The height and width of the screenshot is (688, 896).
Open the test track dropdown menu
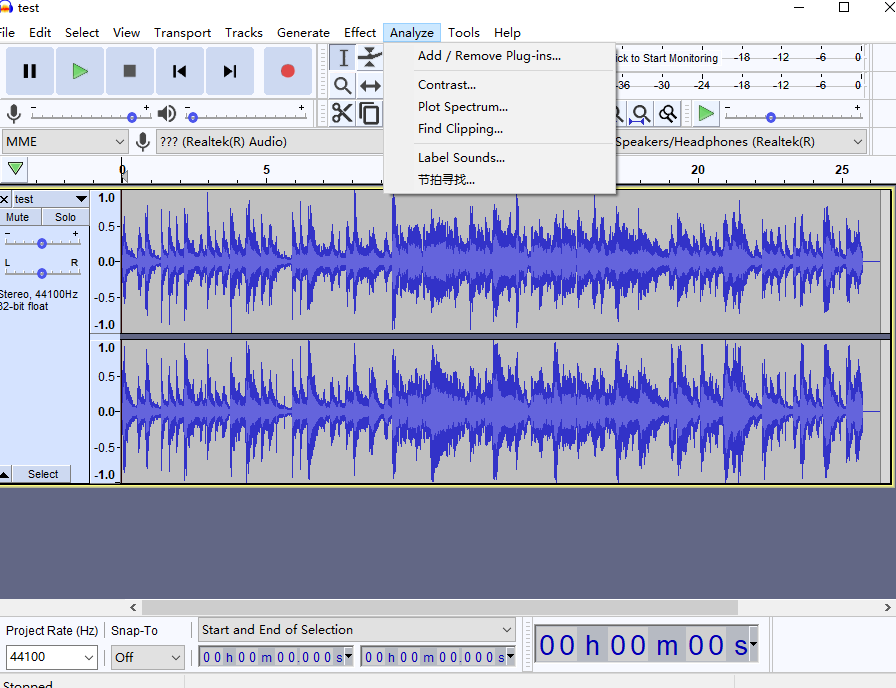point(81,199)
